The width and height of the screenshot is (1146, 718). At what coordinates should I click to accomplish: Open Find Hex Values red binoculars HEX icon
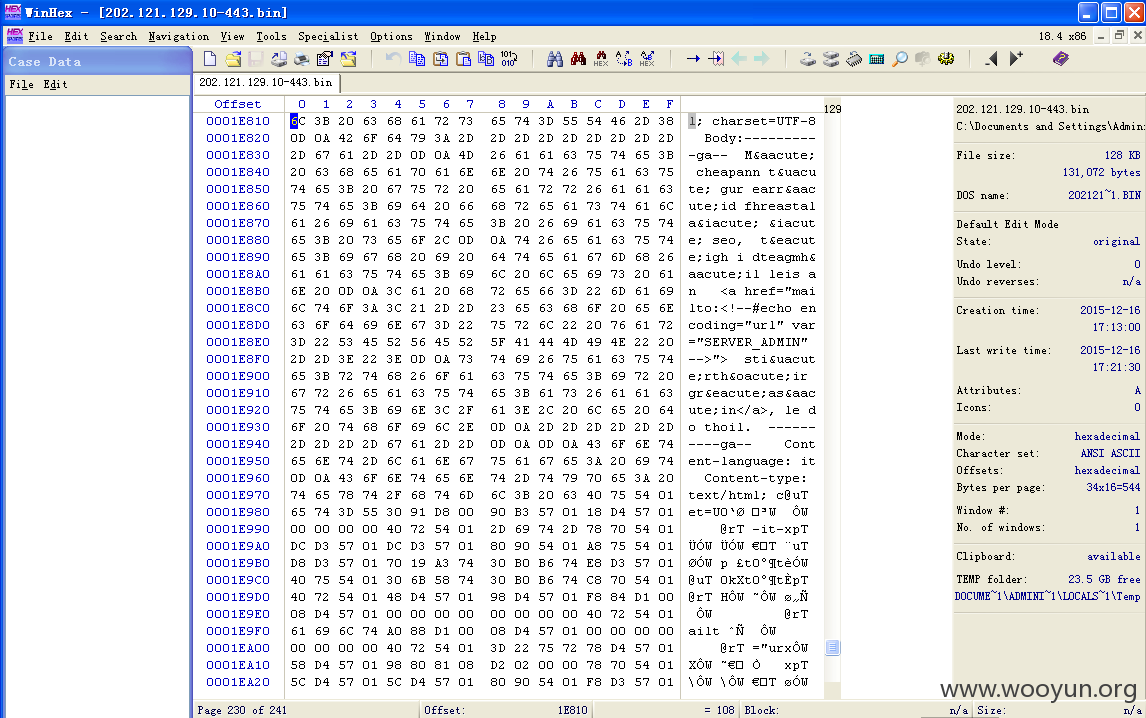pos(601,58)
